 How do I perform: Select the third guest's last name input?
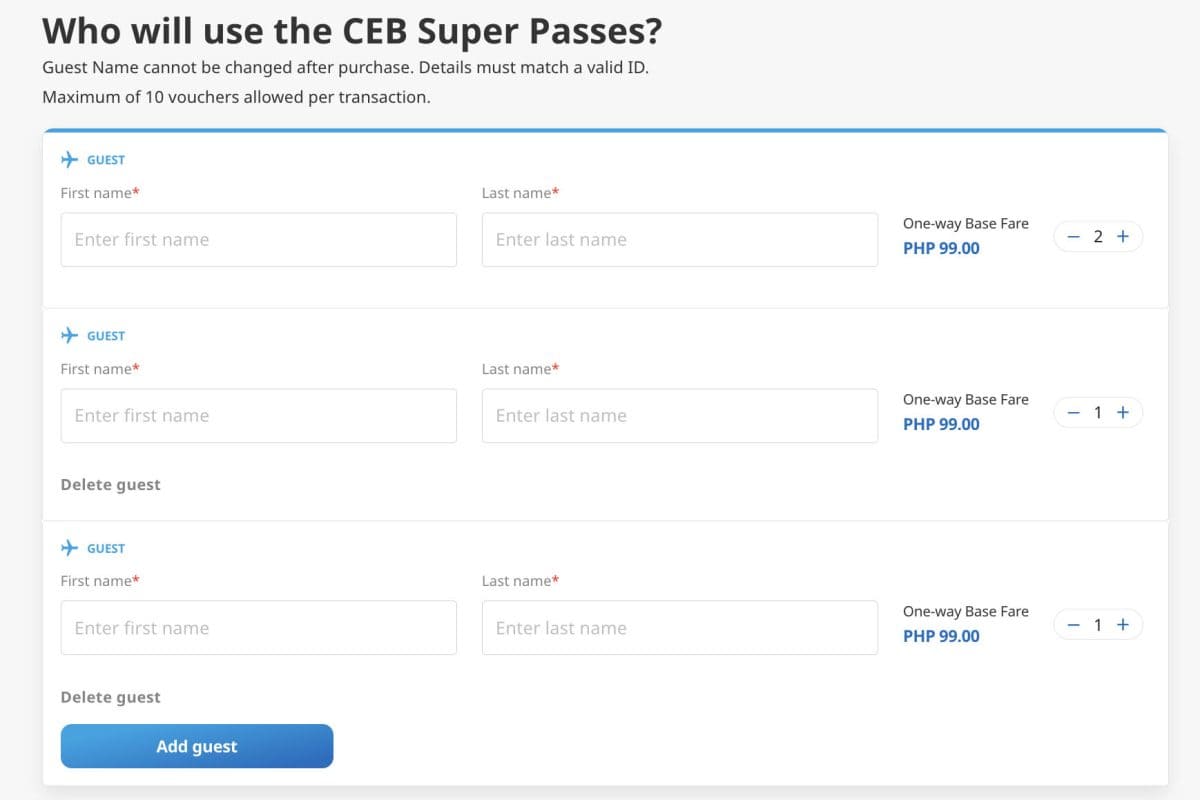[679, 628]
